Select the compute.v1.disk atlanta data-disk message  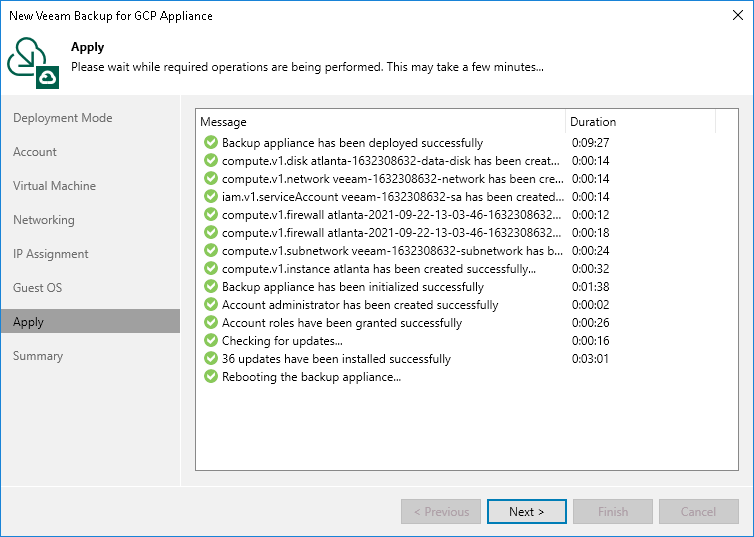(x=391, y=161)
